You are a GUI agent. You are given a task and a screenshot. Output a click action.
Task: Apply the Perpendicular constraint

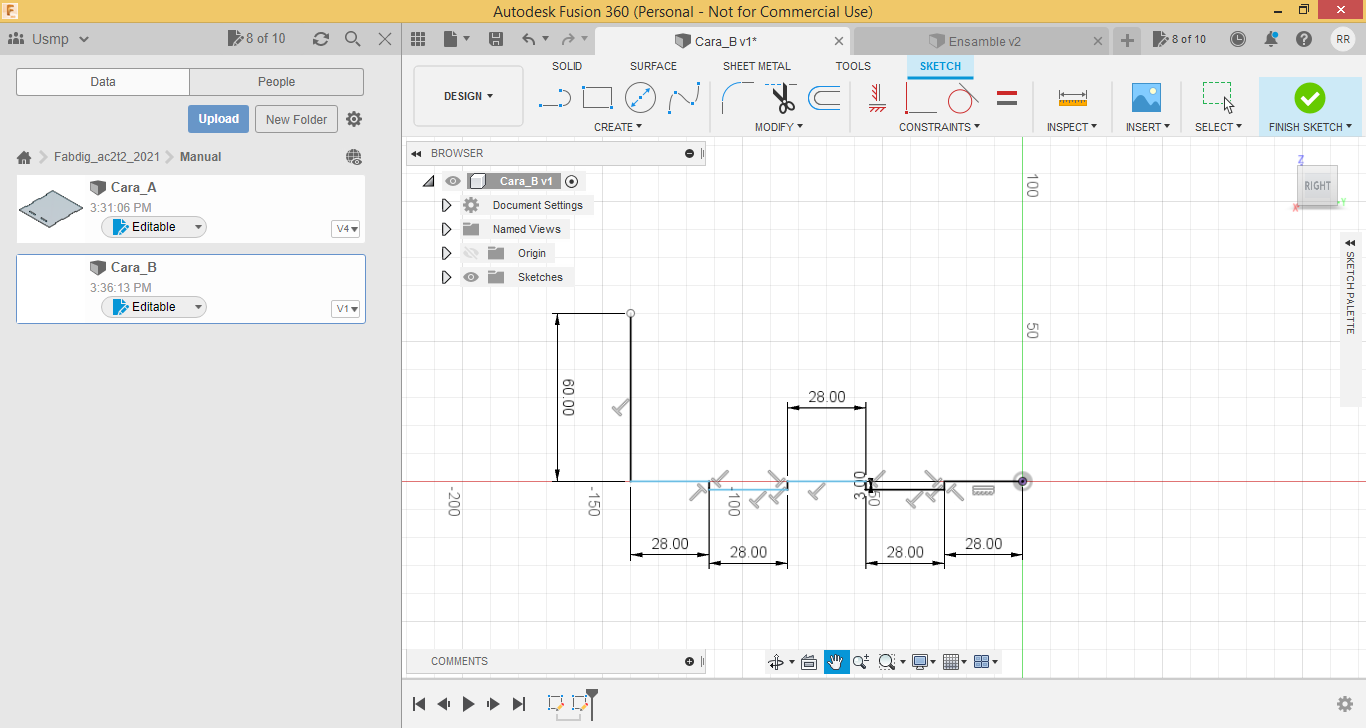click(920, 98)
